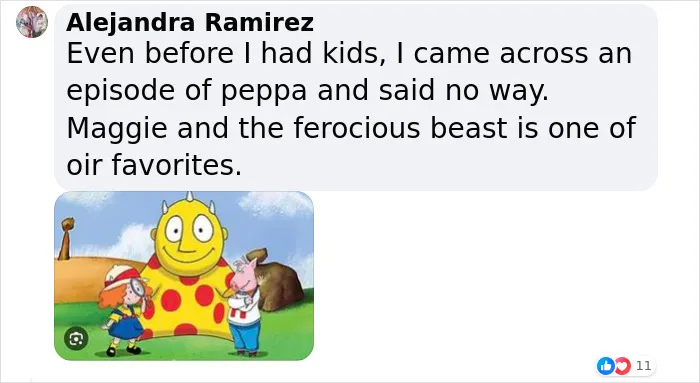Image resolution: width=700 pixels, height=383 pixels.
Task: Click the tree trunk on the orange hill
Action: [x=65, y=239]
